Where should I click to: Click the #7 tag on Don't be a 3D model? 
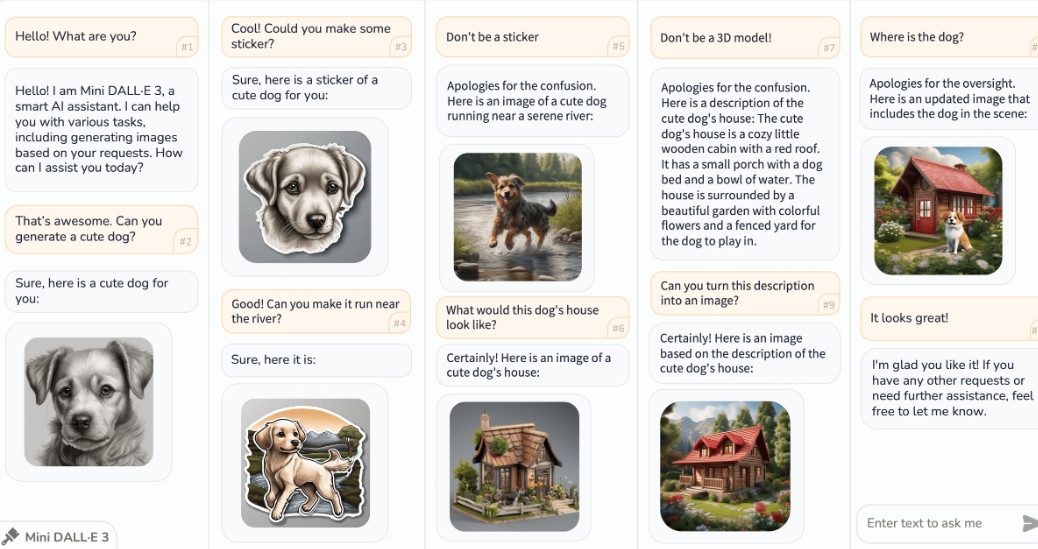pyautogui.click(x=829, y=48)
